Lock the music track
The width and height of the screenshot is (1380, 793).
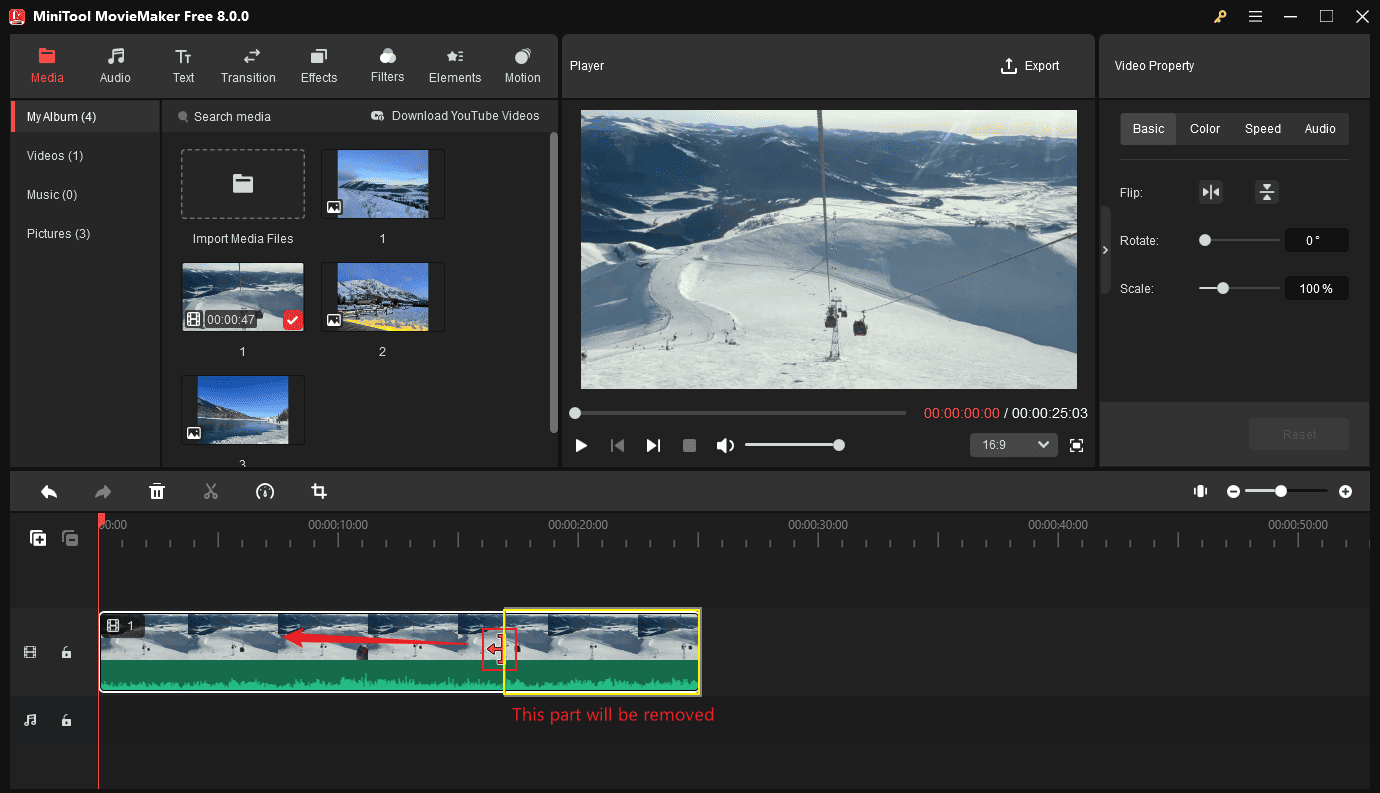coord(66,720)
